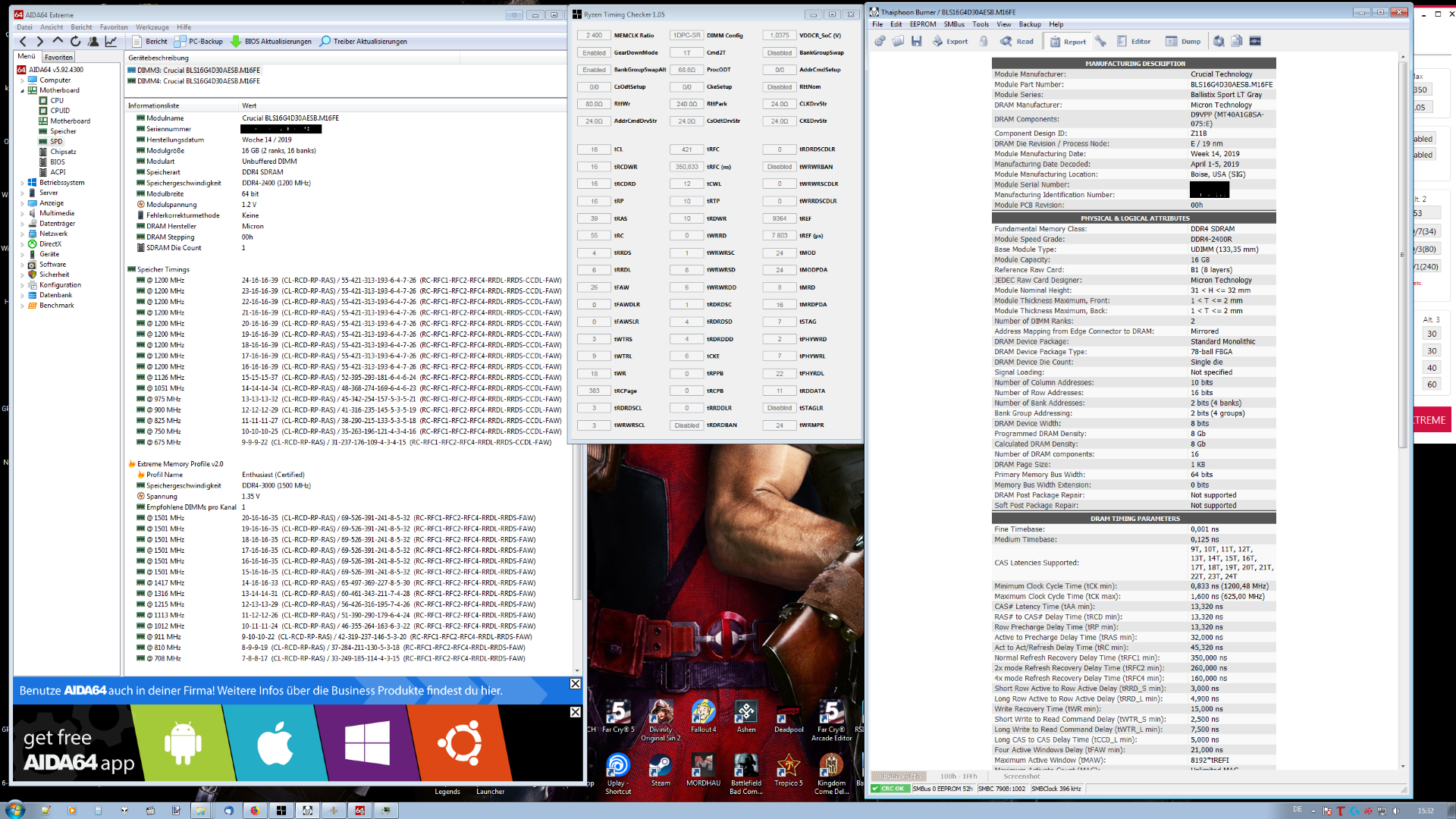Click the oscilloscope waveform icon in Thaiphoon toolbar
This screenshot has height=819, width=1456.
[1255, 42]
